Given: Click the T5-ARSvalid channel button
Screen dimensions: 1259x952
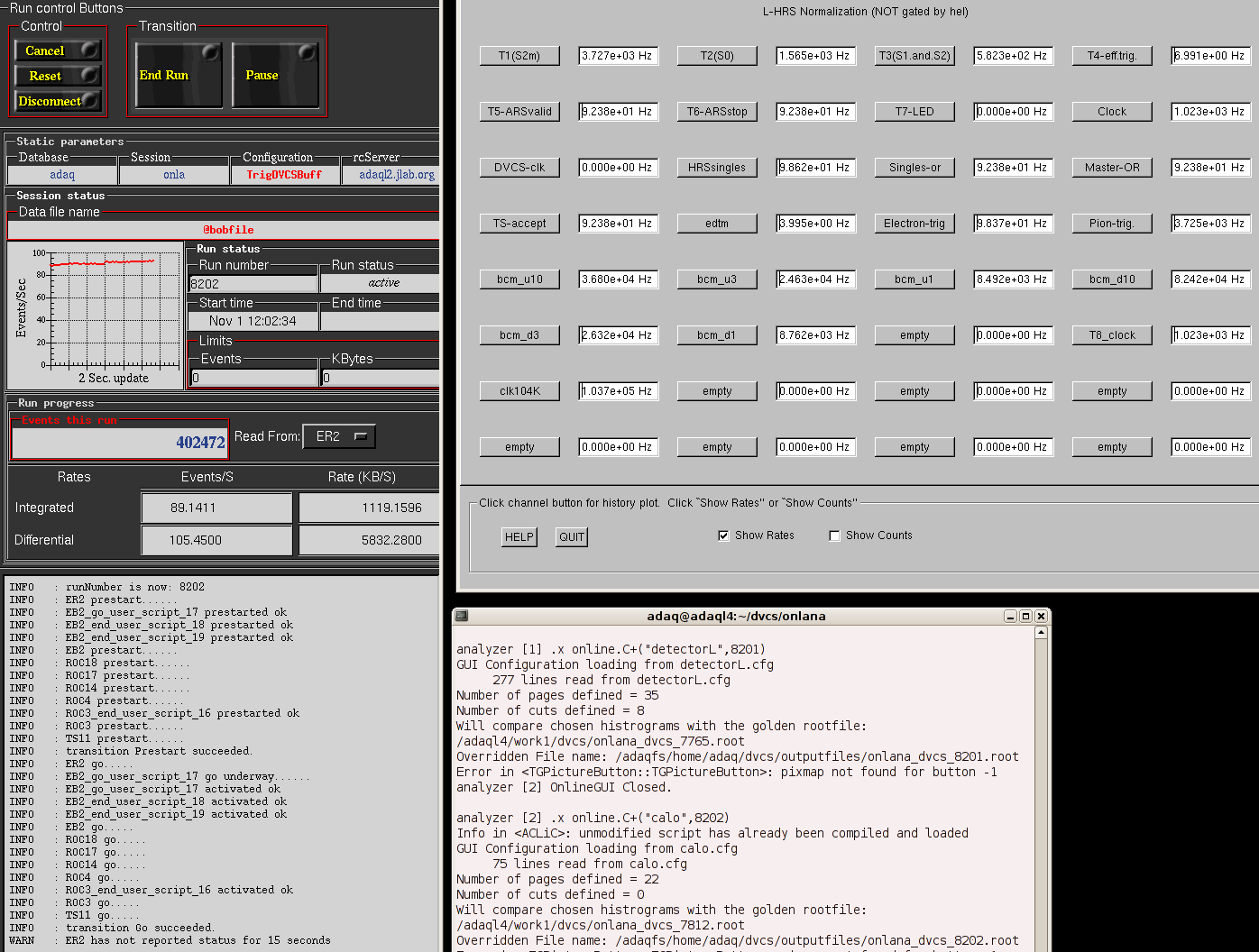Looking at the screenshot, I should coord(519,112).
